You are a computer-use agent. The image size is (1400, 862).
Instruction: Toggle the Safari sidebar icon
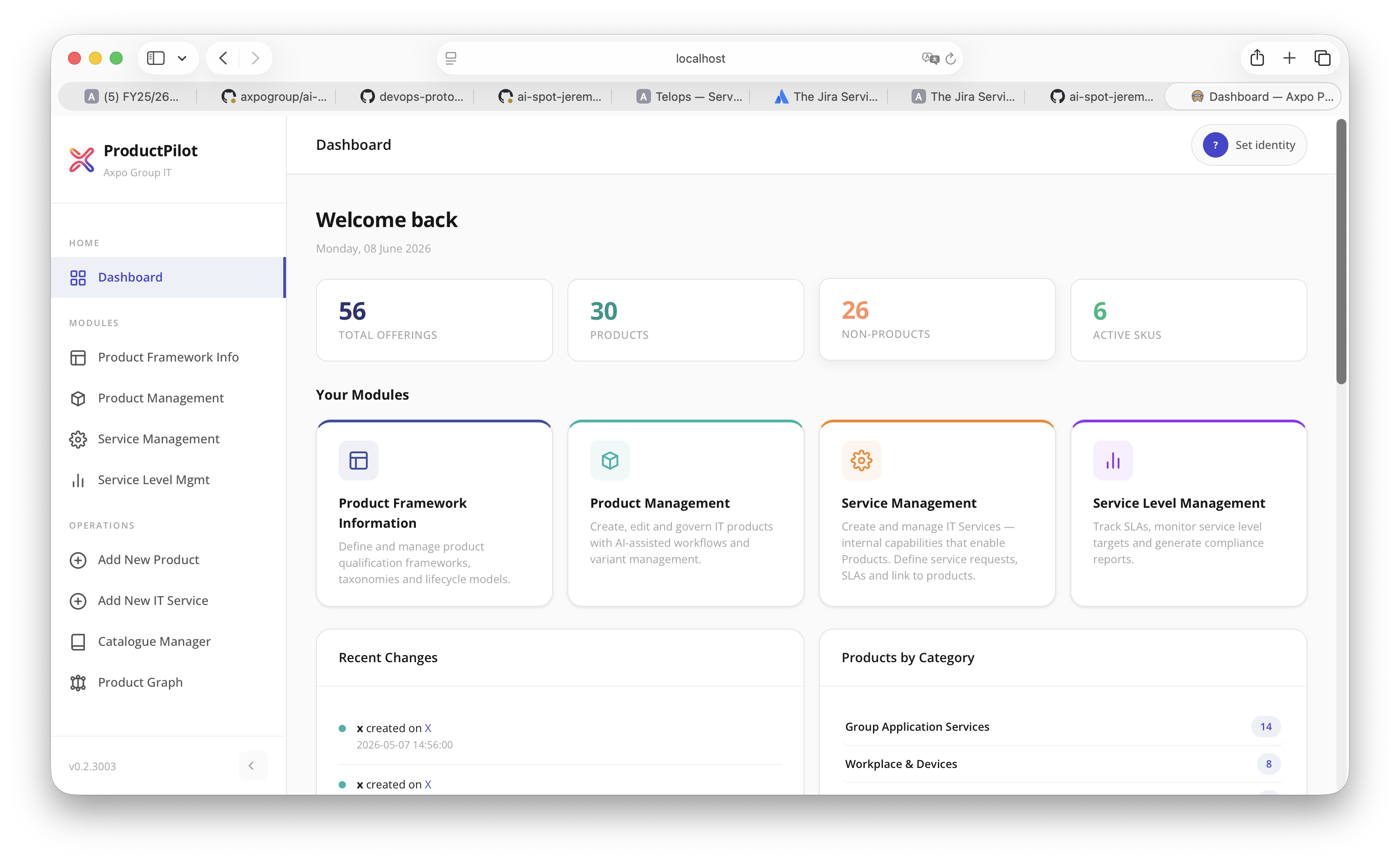point(156,58)
